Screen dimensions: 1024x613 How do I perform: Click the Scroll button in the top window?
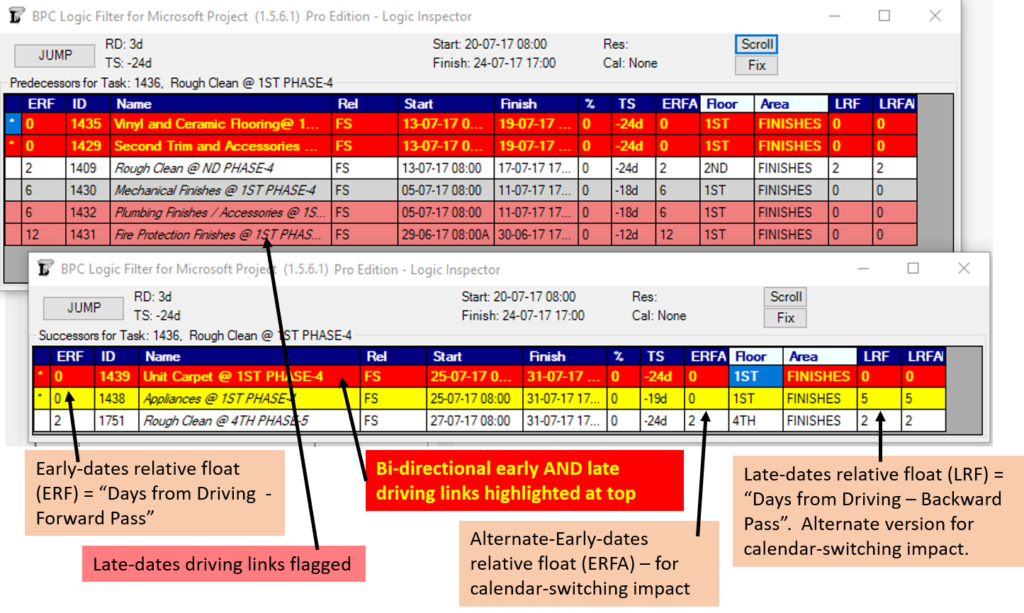click(756, 44)
